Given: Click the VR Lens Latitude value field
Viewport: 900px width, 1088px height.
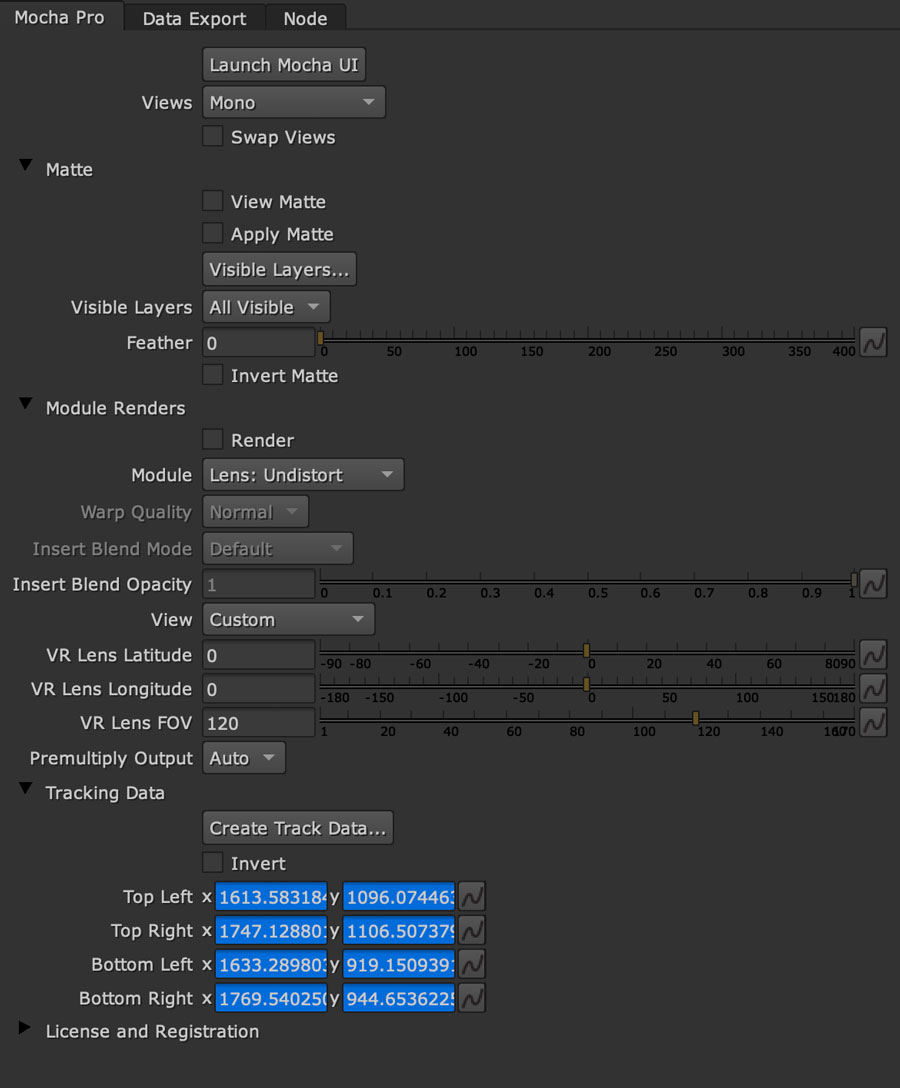Looking at the screenshot, I should pos(259,655).
